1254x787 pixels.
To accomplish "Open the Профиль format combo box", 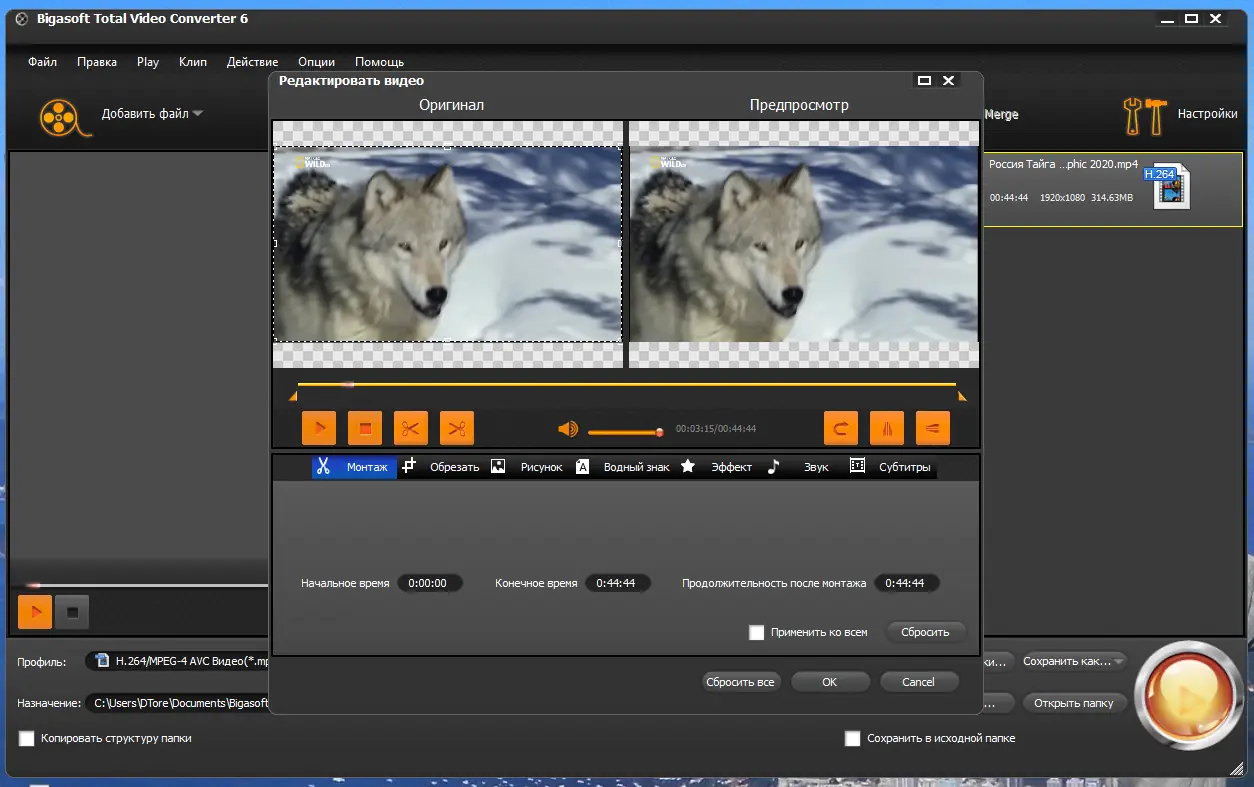I will [180, 661].
